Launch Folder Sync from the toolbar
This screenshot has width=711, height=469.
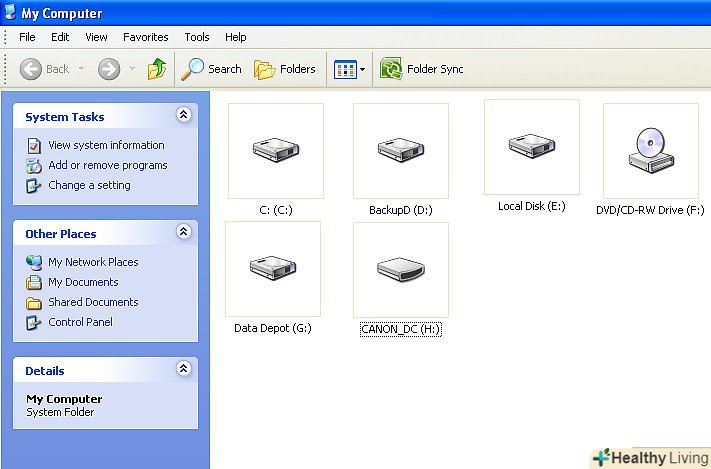tap(422, 69)
